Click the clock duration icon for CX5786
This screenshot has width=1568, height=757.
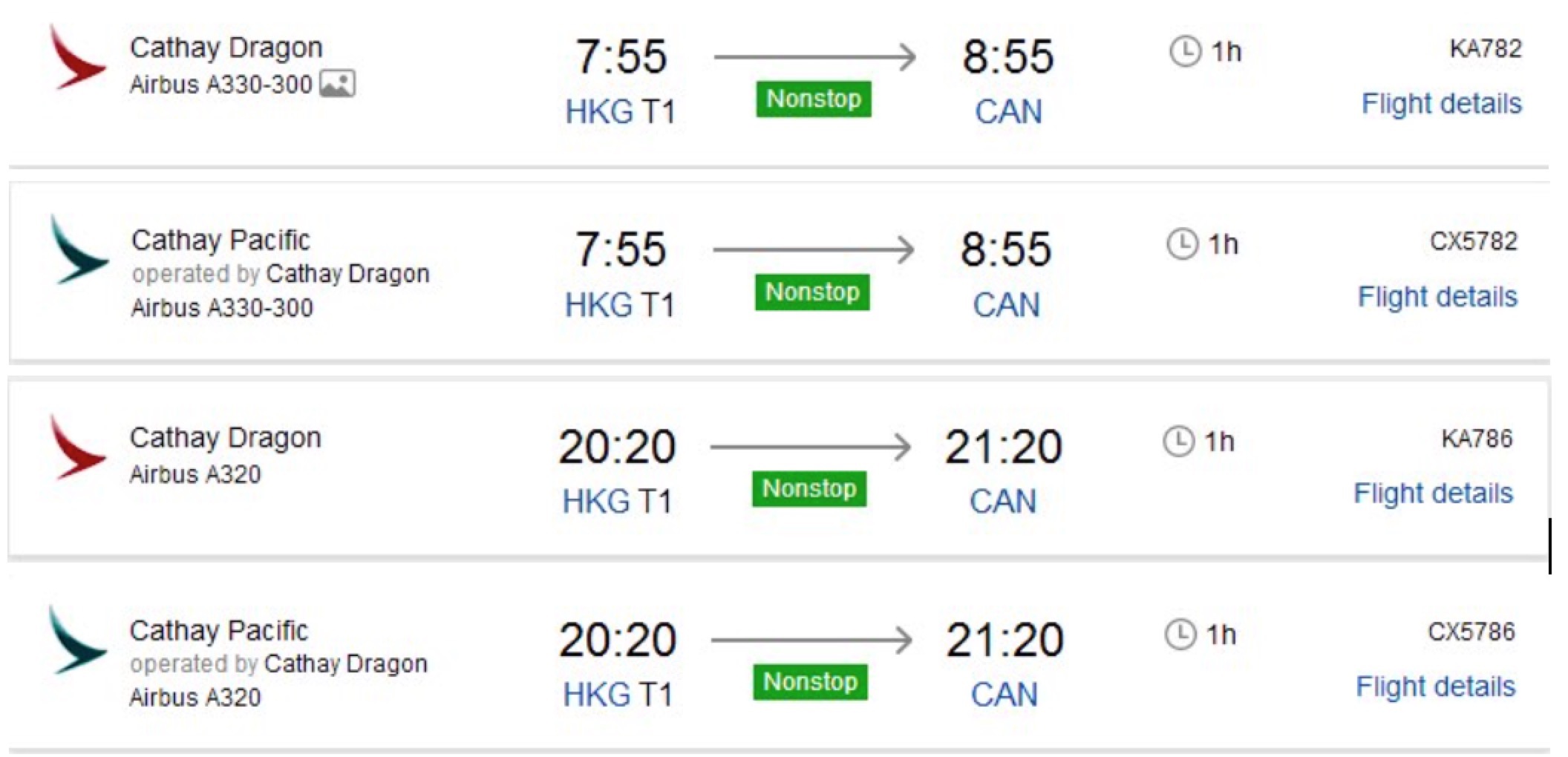(x=1180, y=635)
